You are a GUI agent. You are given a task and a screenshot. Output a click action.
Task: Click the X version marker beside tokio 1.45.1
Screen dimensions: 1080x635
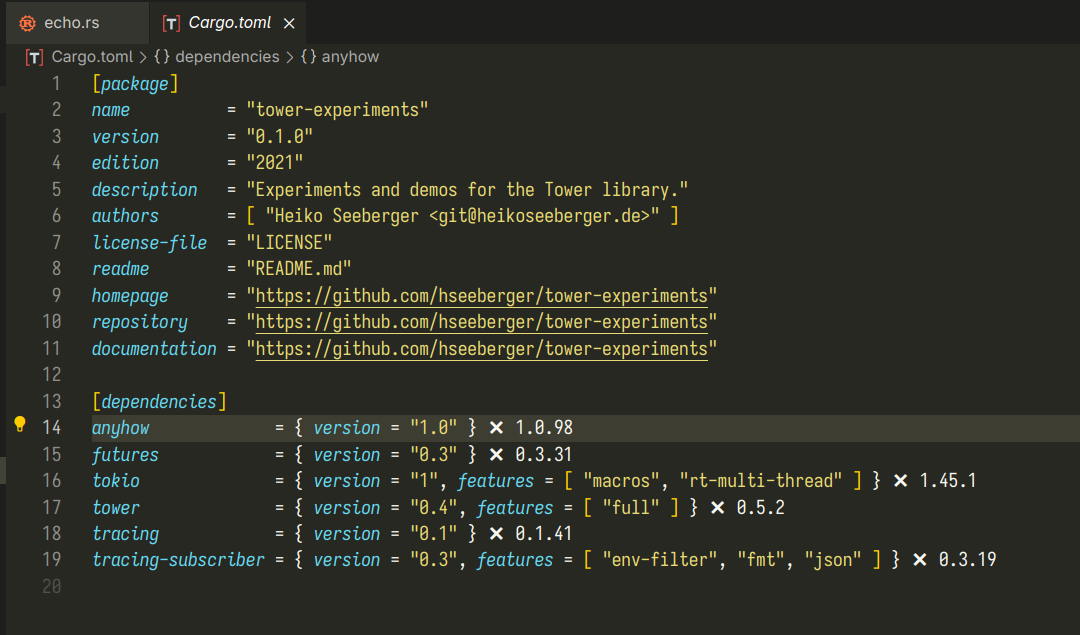[900, 481]
